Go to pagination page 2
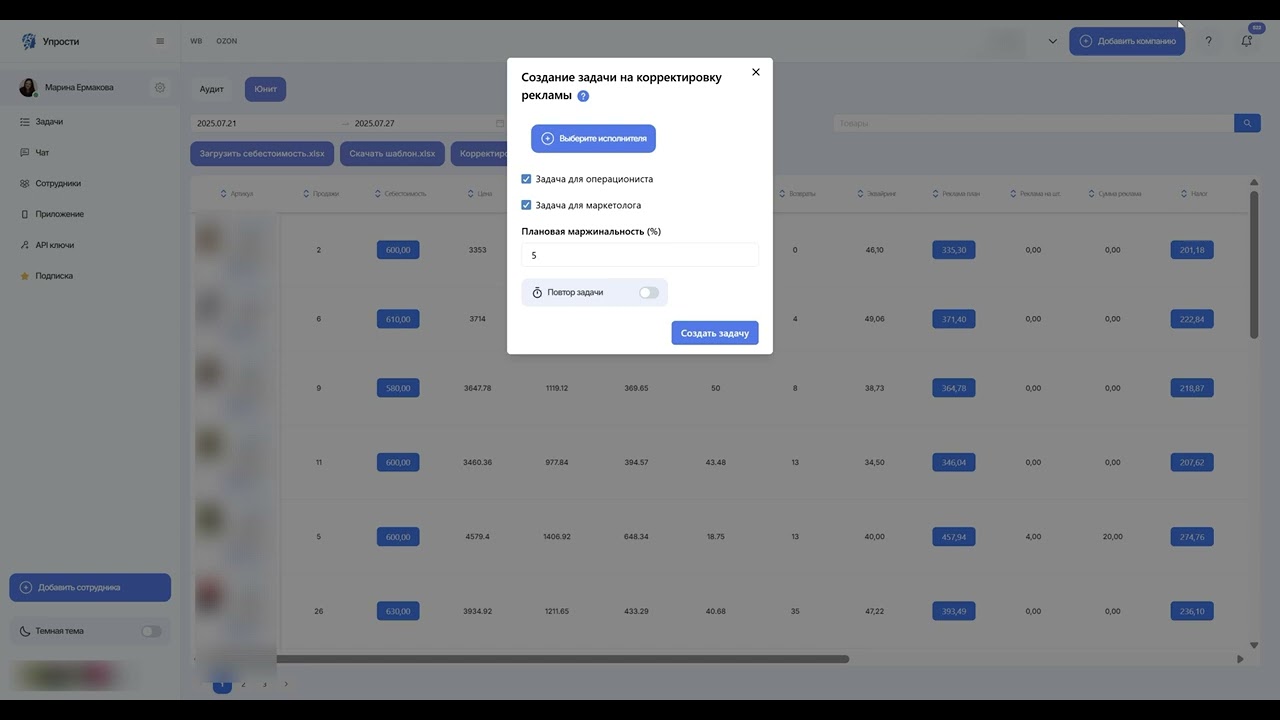This screenshot has width=1280, height=720. point(243,684)
